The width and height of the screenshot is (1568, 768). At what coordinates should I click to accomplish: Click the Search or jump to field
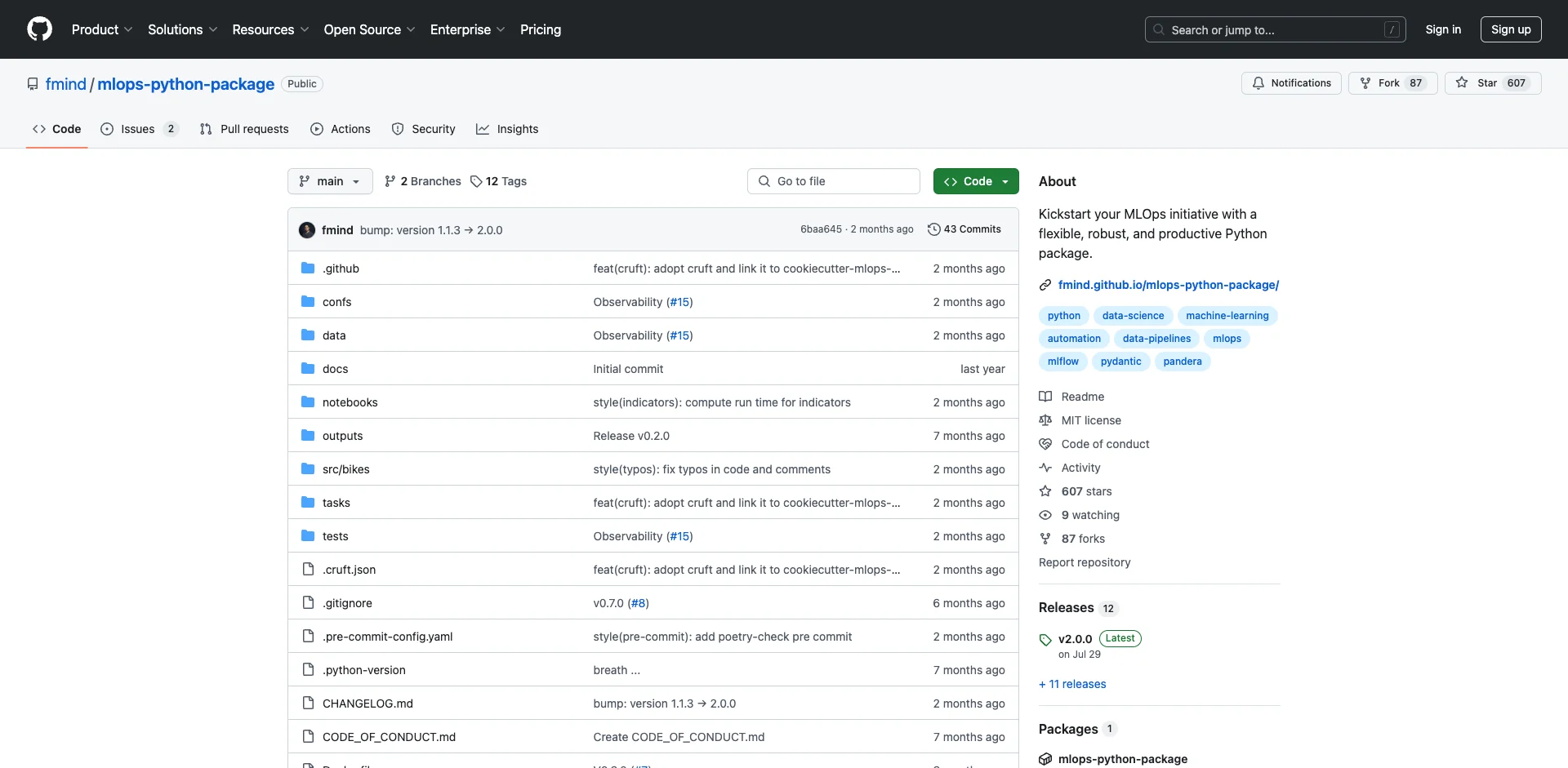(1276, 29)
